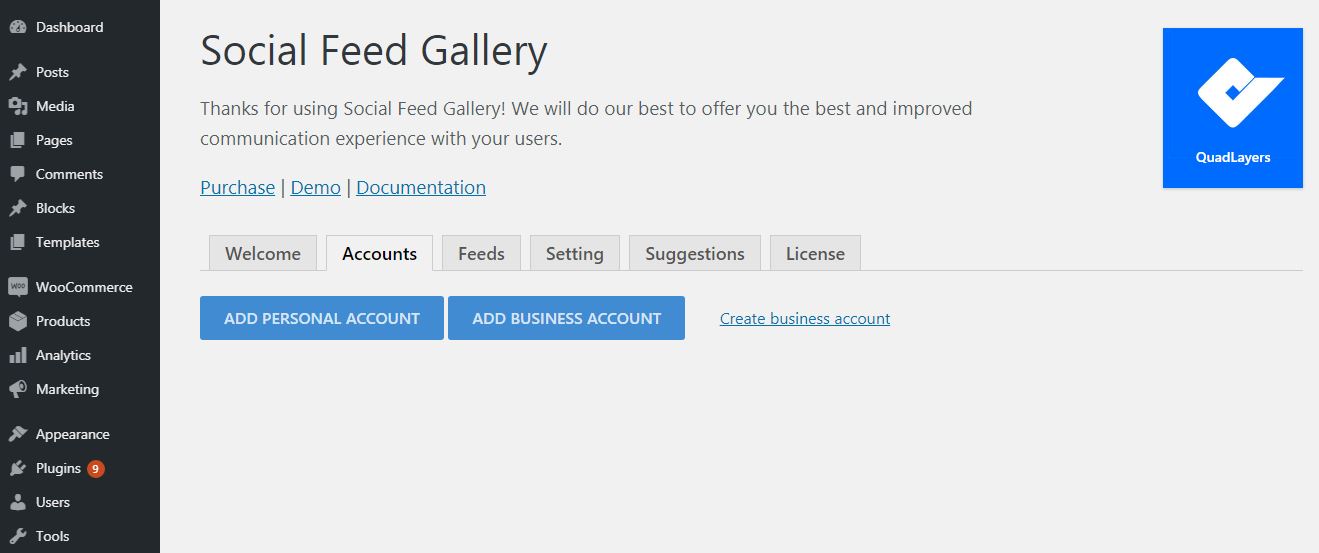Open the Documentation link
This screenshot has height=553, width=1319.
click(421, 187)
